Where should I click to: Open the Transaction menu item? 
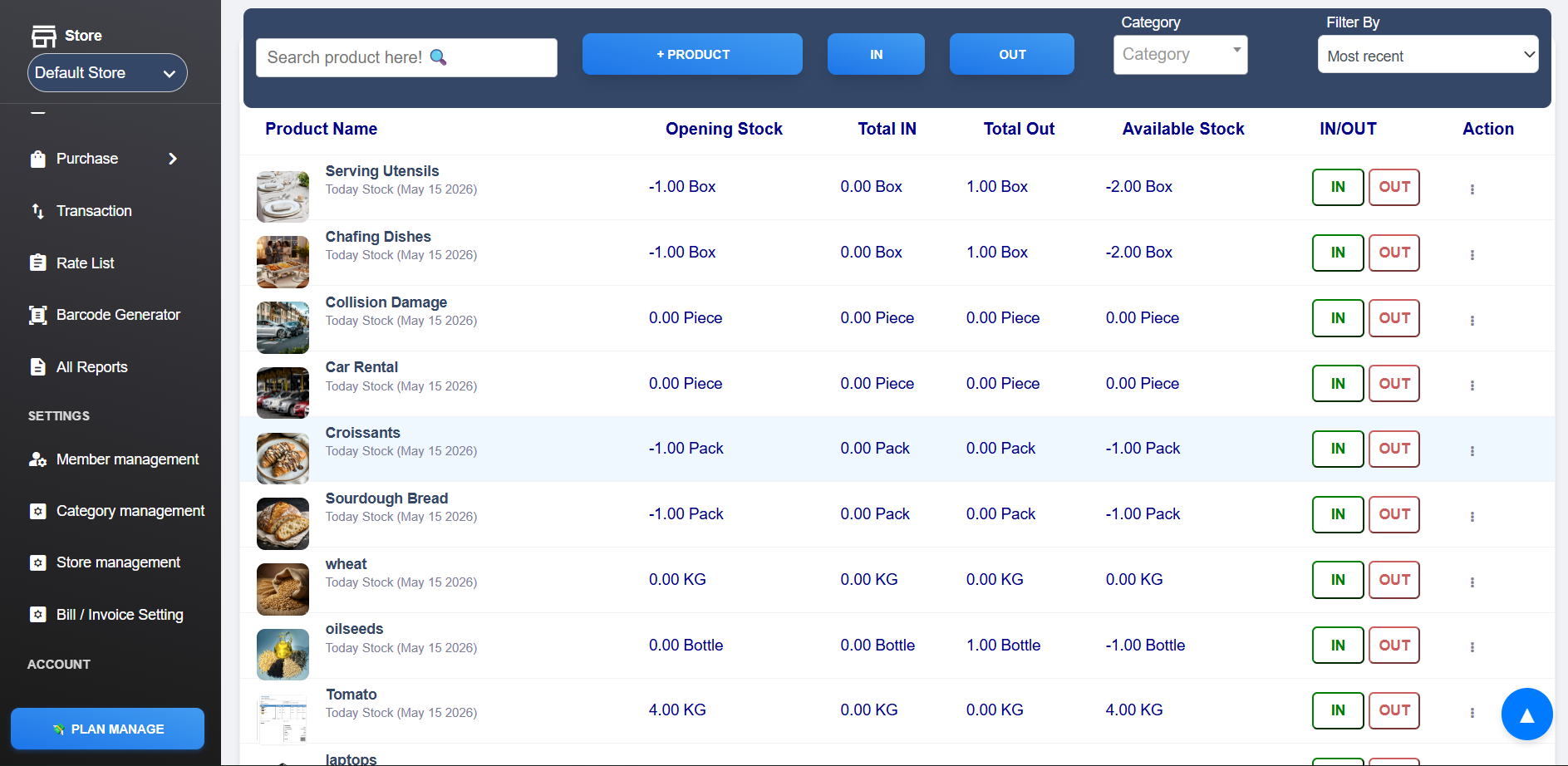click(x=94, y=211)
